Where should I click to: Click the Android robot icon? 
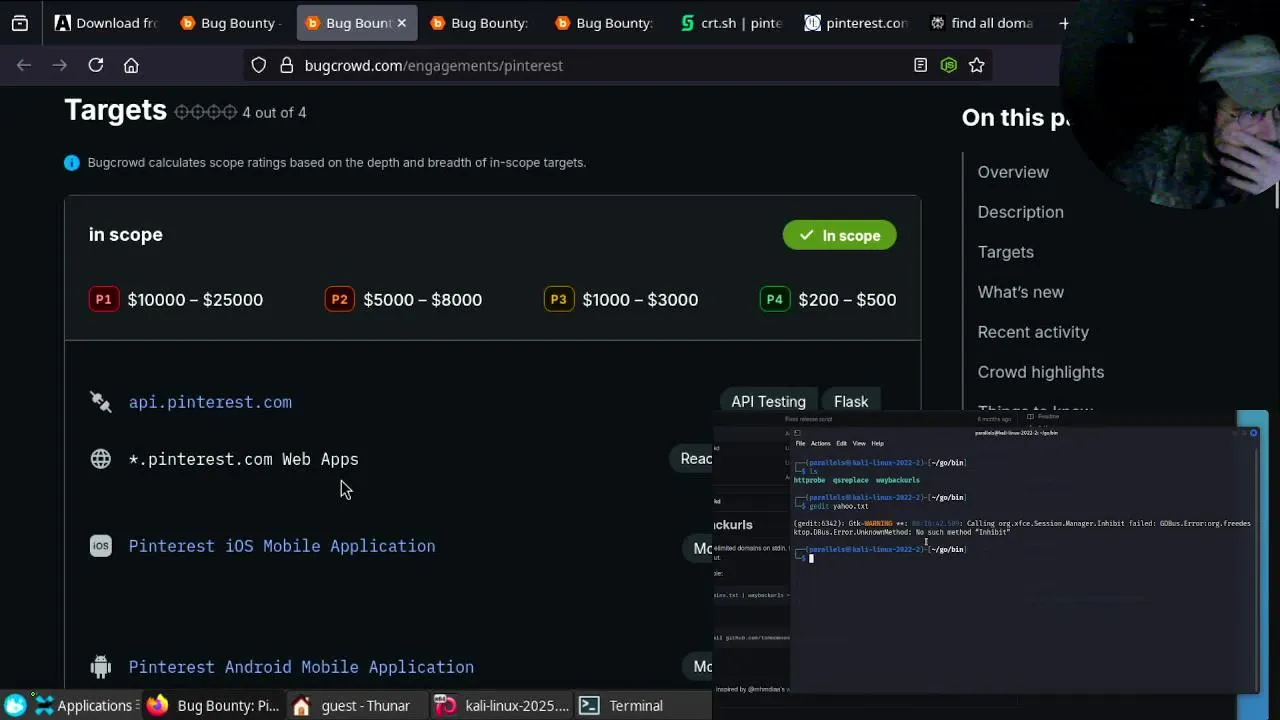click(x=101, y=667)
